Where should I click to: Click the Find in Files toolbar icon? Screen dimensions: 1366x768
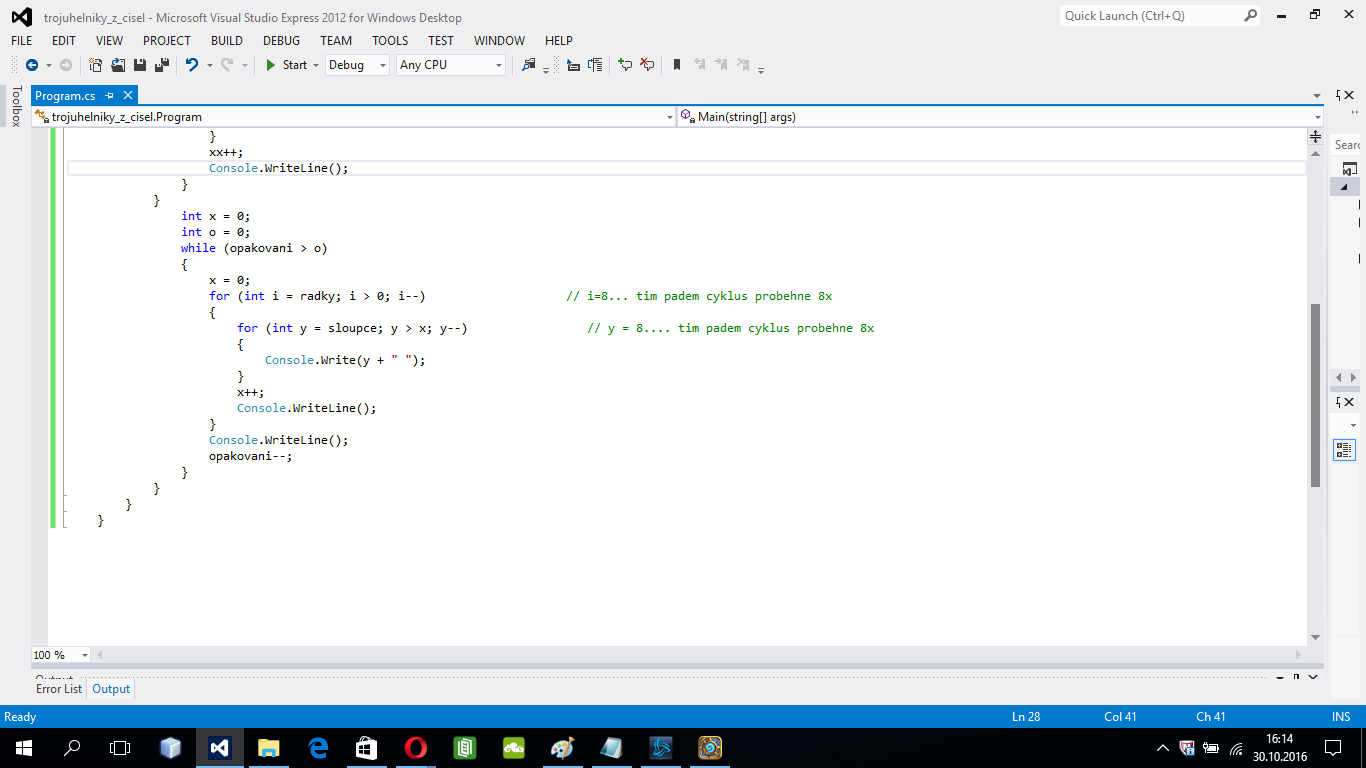[x=529, y=65]
